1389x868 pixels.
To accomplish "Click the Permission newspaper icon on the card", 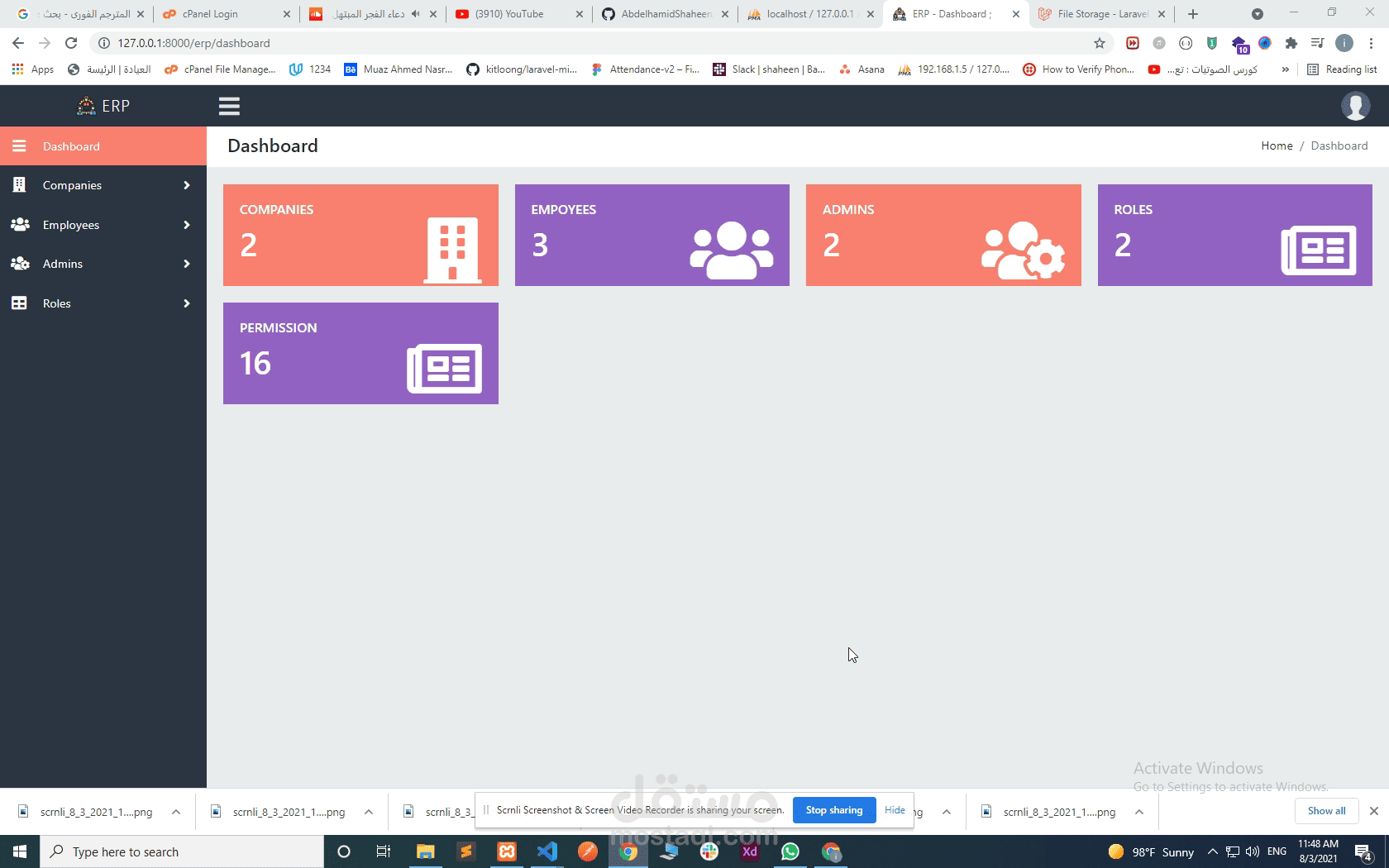I will (x=445, y=368).
